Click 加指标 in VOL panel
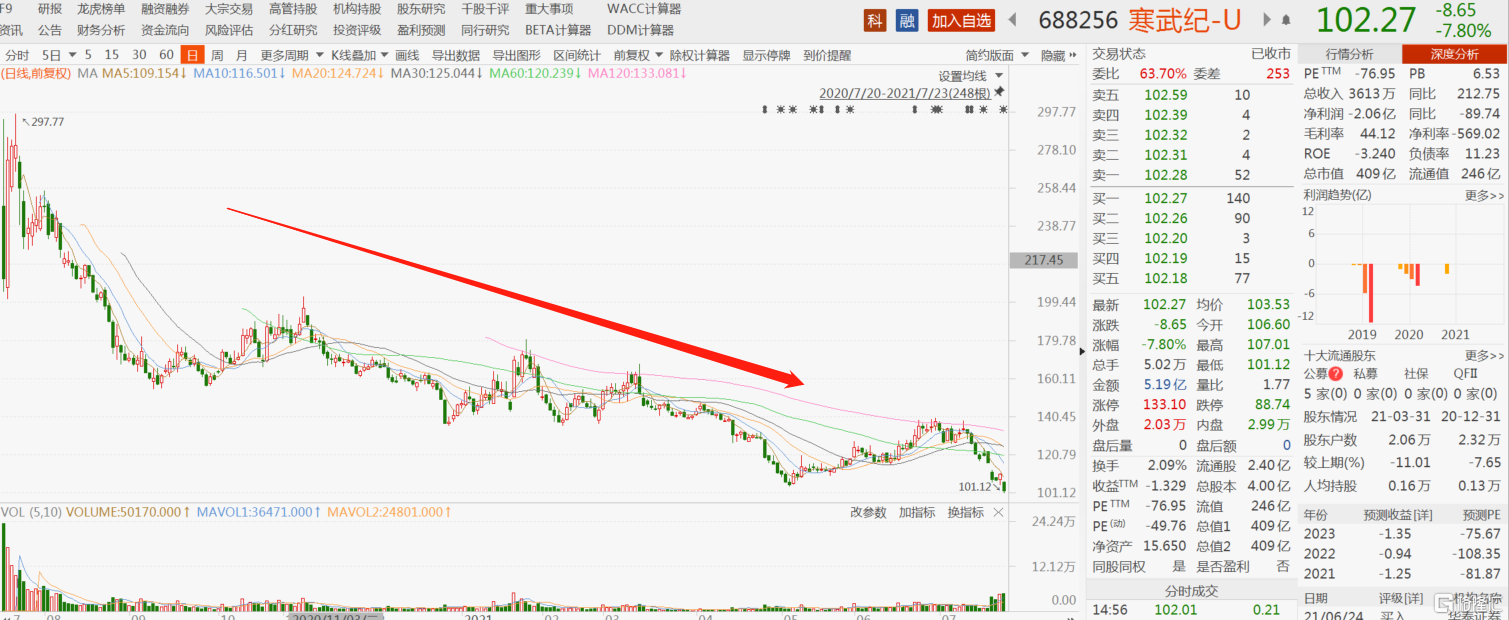 click(x=917, y=512)
